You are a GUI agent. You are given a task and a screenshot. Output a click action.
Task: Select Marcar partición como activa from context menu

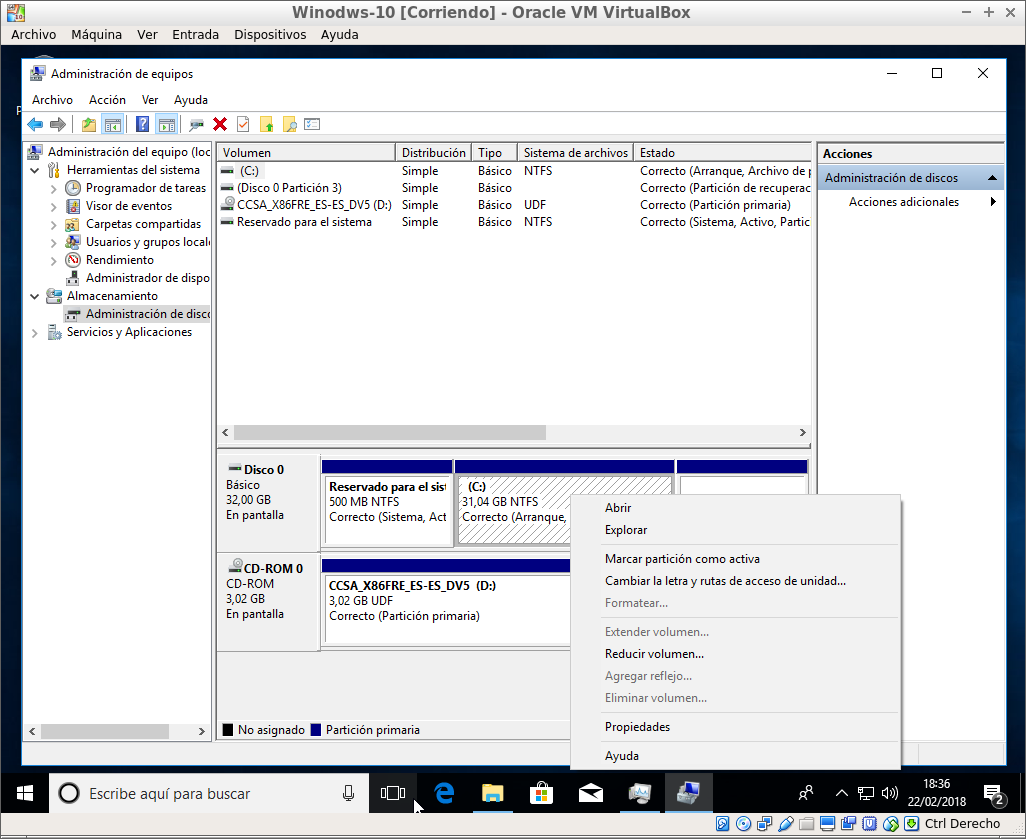click(x=682, y=558)
